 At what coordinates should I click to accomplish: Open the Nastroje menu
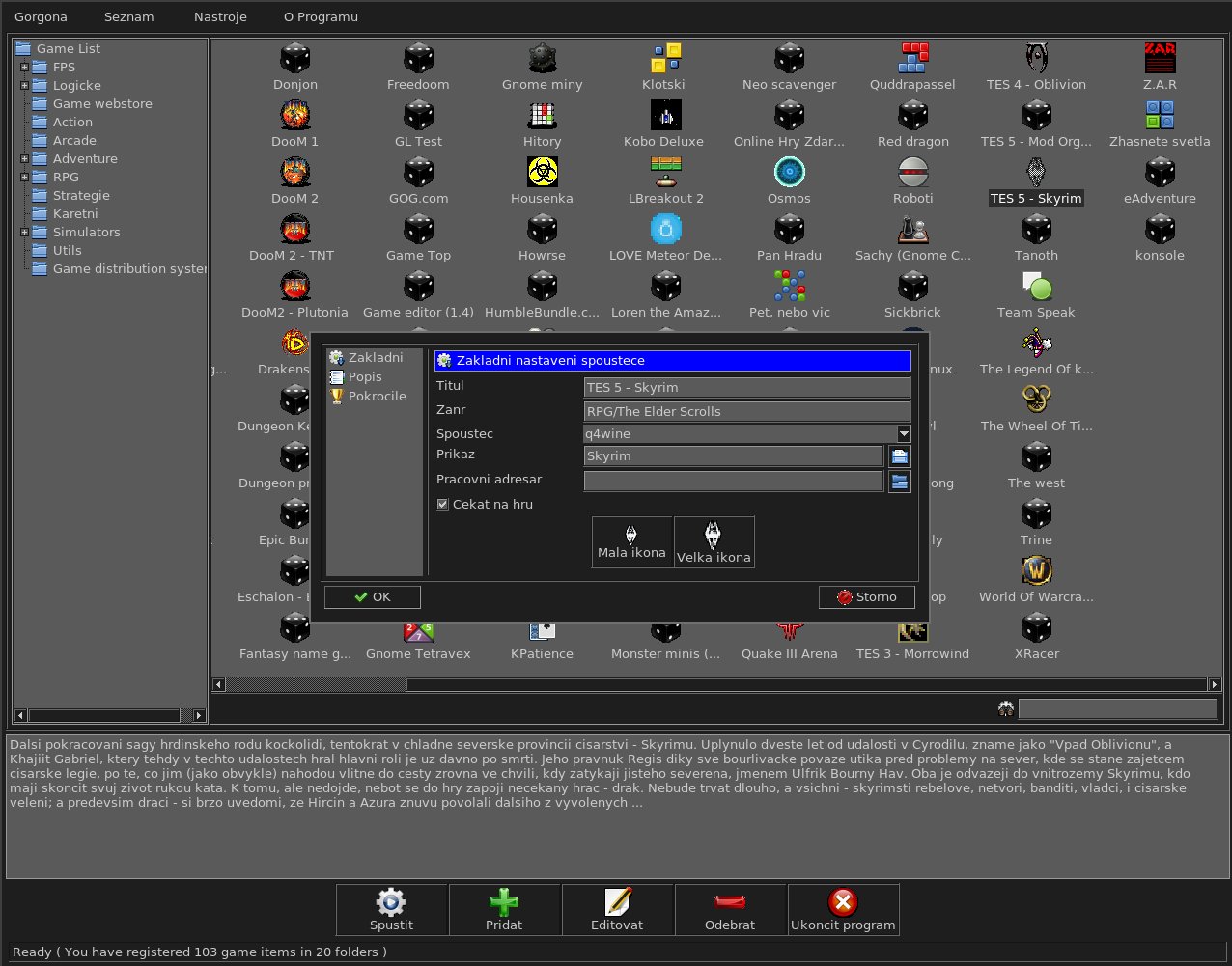[220, 16]
